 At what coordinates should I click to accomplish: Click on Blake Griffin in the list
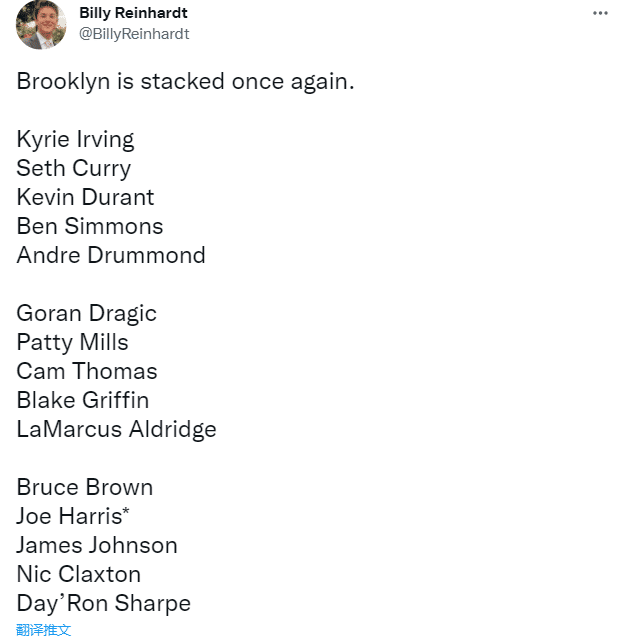pyautogui.click(x=82, y=400)
